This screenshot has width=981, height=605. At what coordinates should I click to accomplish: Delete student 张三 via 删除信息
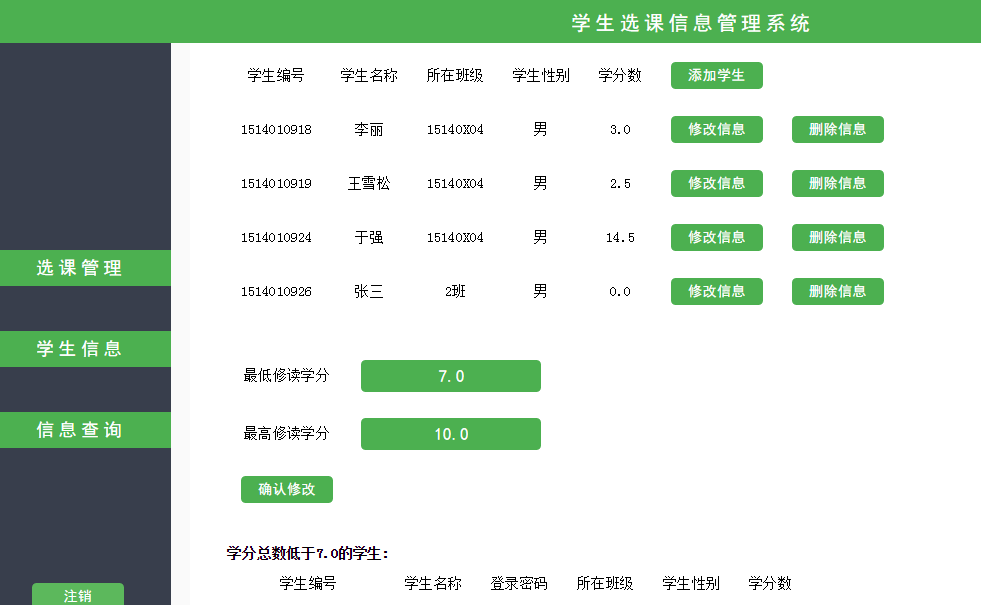837,291
